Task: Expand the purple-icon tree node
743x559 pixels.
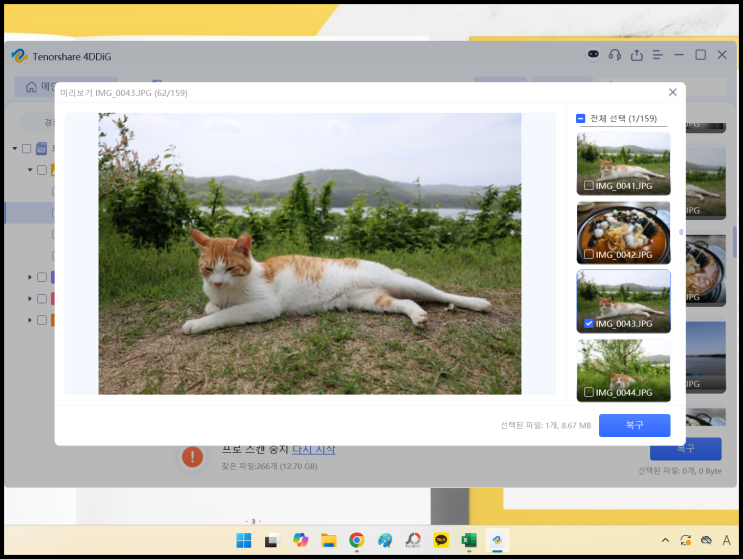Action: tap(30, 277)
